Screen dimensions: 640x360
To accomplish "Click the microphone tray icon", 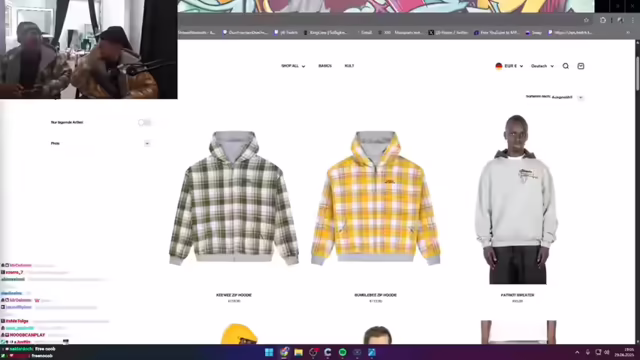I will 588,352.
